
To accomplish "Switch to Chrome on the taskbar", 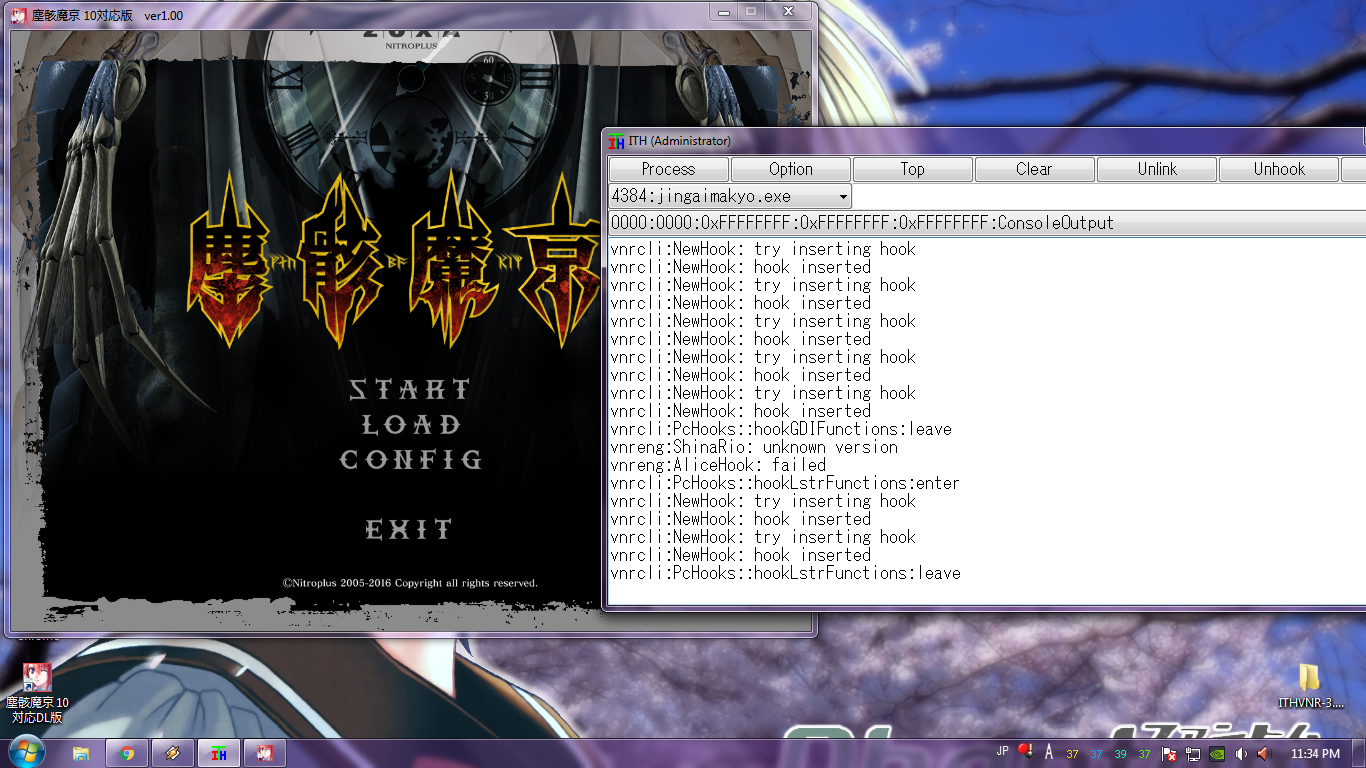I will click(127, 753).
